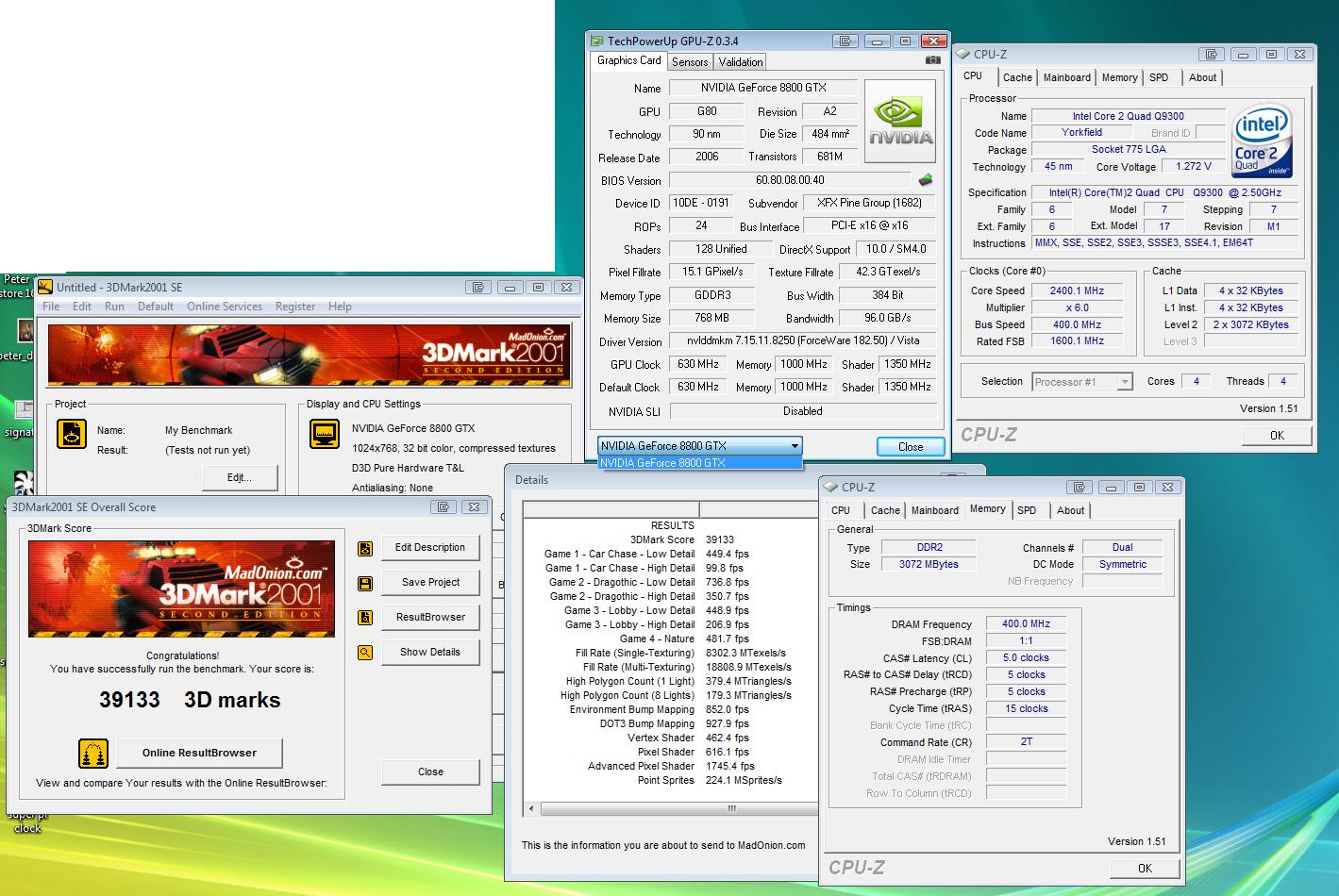Click the Edit Description icon

tap(365, 548)
